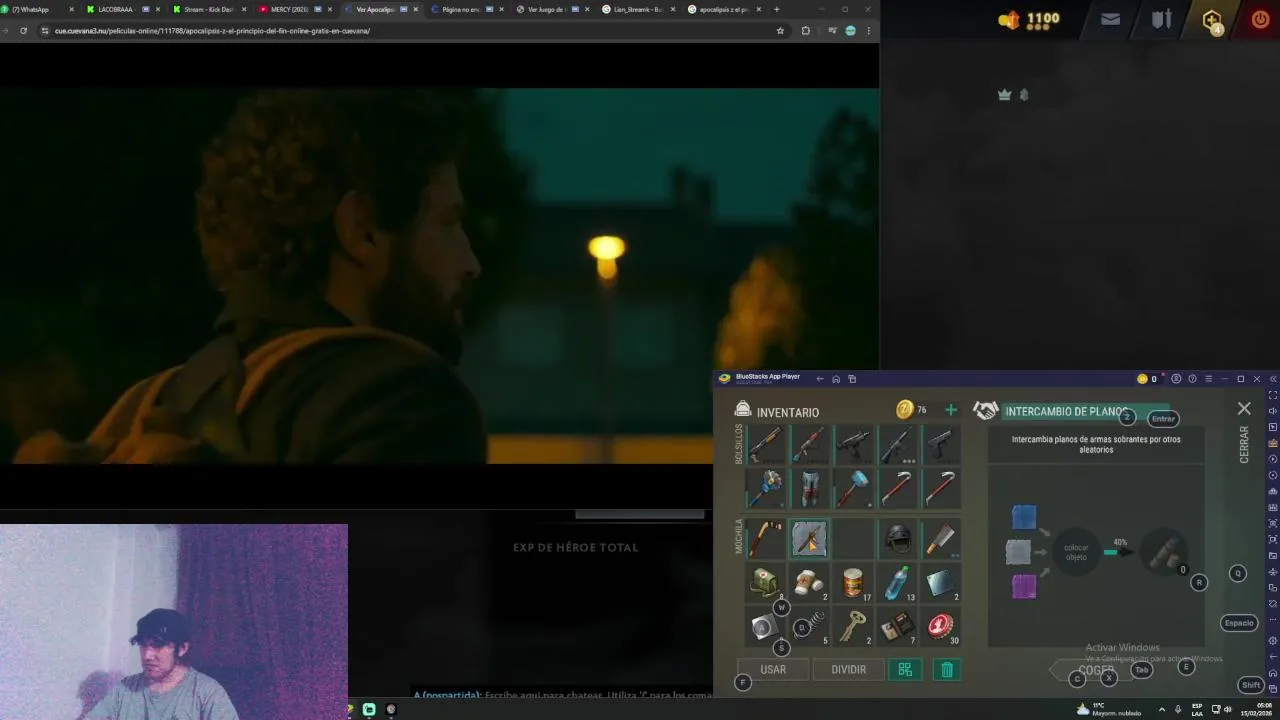Click the blue blueprint swatch
This screenshot has height=720, width=1280.
(x=1024, y=517)
